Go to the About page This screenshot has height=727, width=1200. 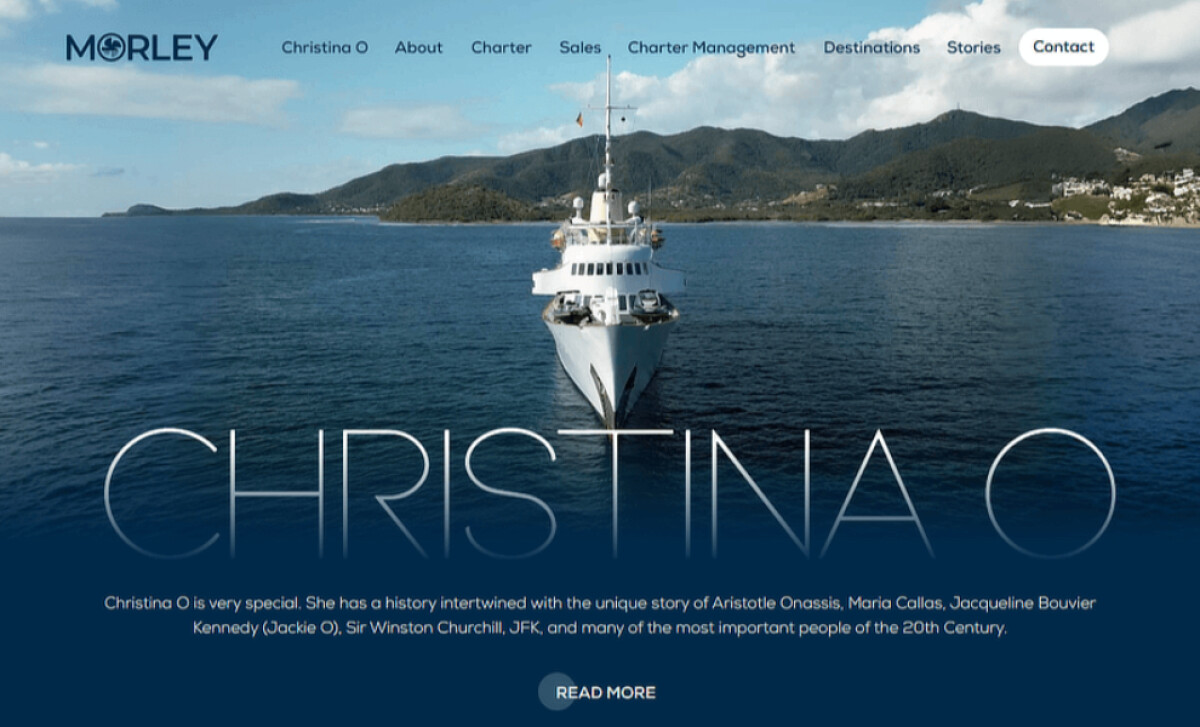click(x=418, y=47)
